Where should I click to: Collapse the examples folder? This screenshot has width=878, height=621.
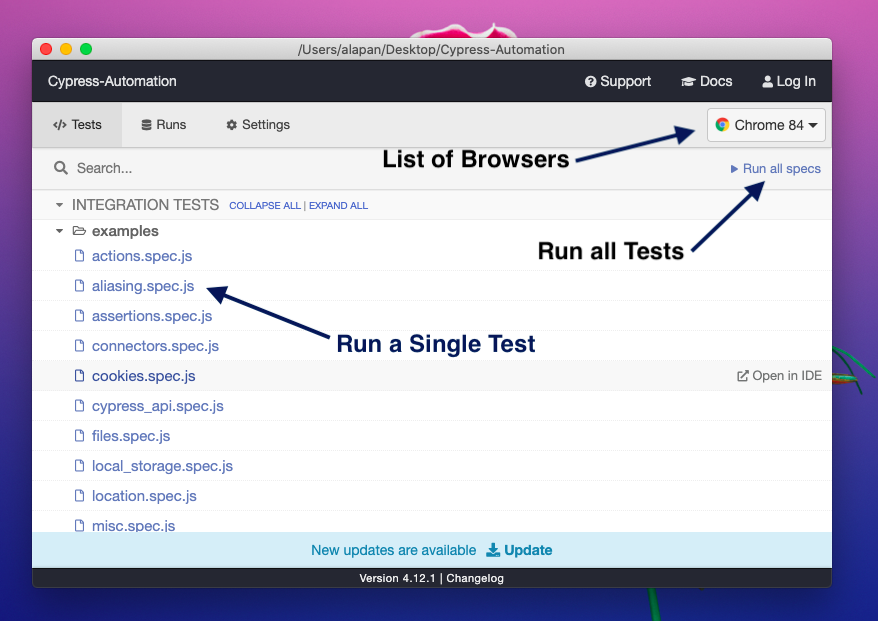click(59, 230)
